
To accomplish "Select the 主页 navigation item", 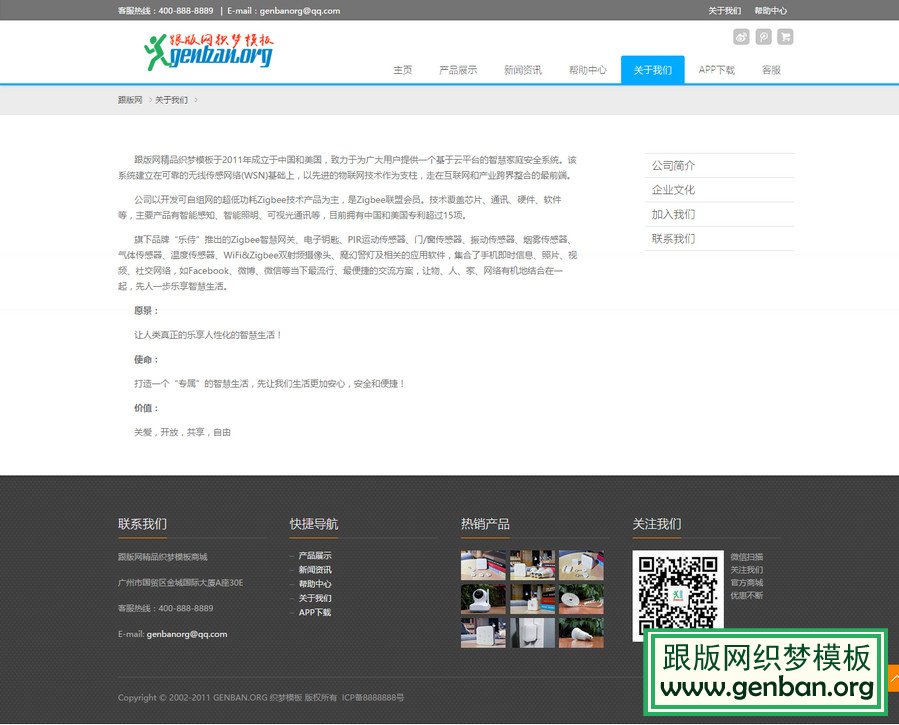I will click(x=403, y=70).
